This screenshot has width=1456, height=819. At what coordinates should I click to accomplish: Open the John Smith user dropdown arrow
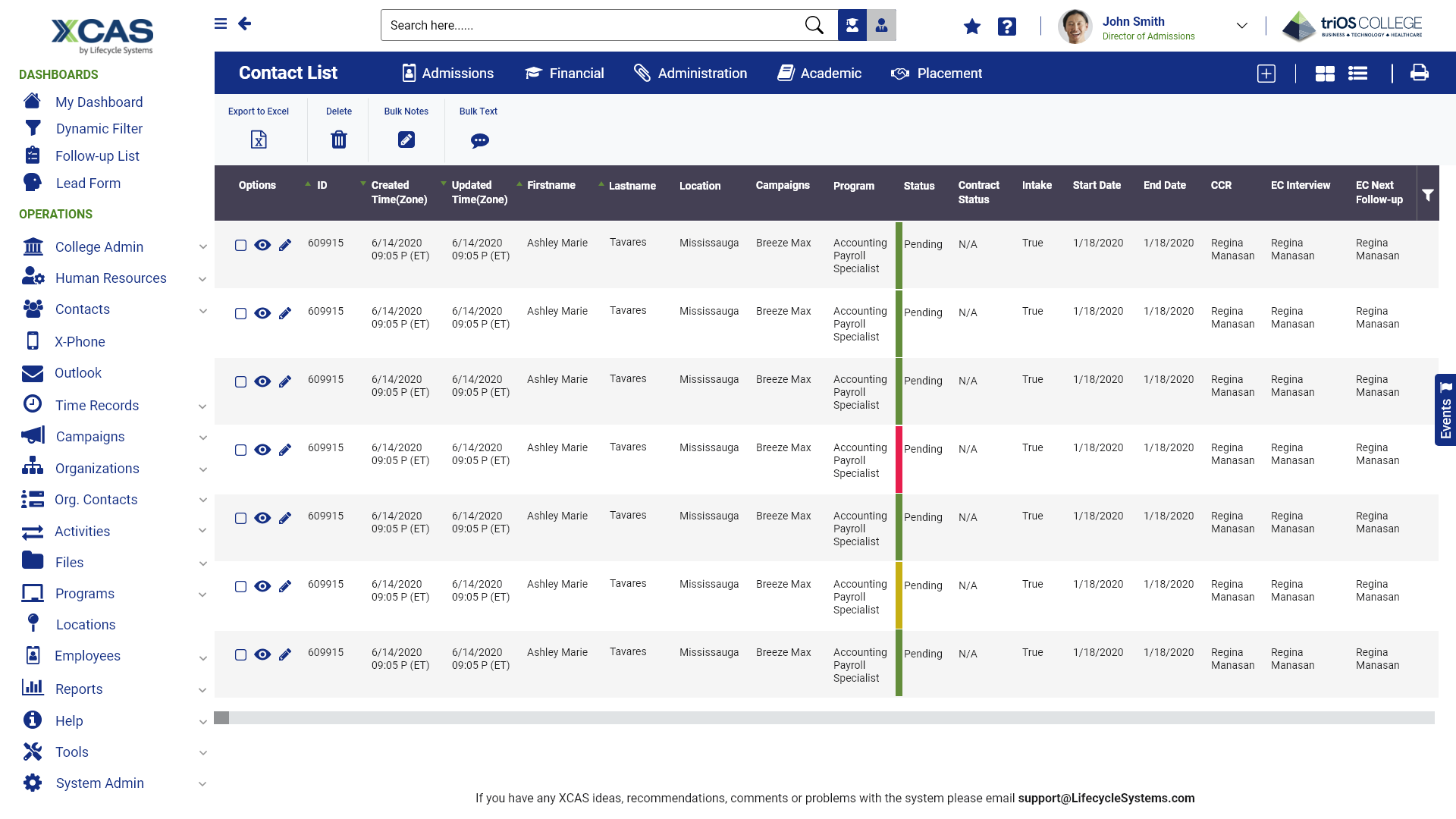pyautogui.click(x=1241, y=26)
